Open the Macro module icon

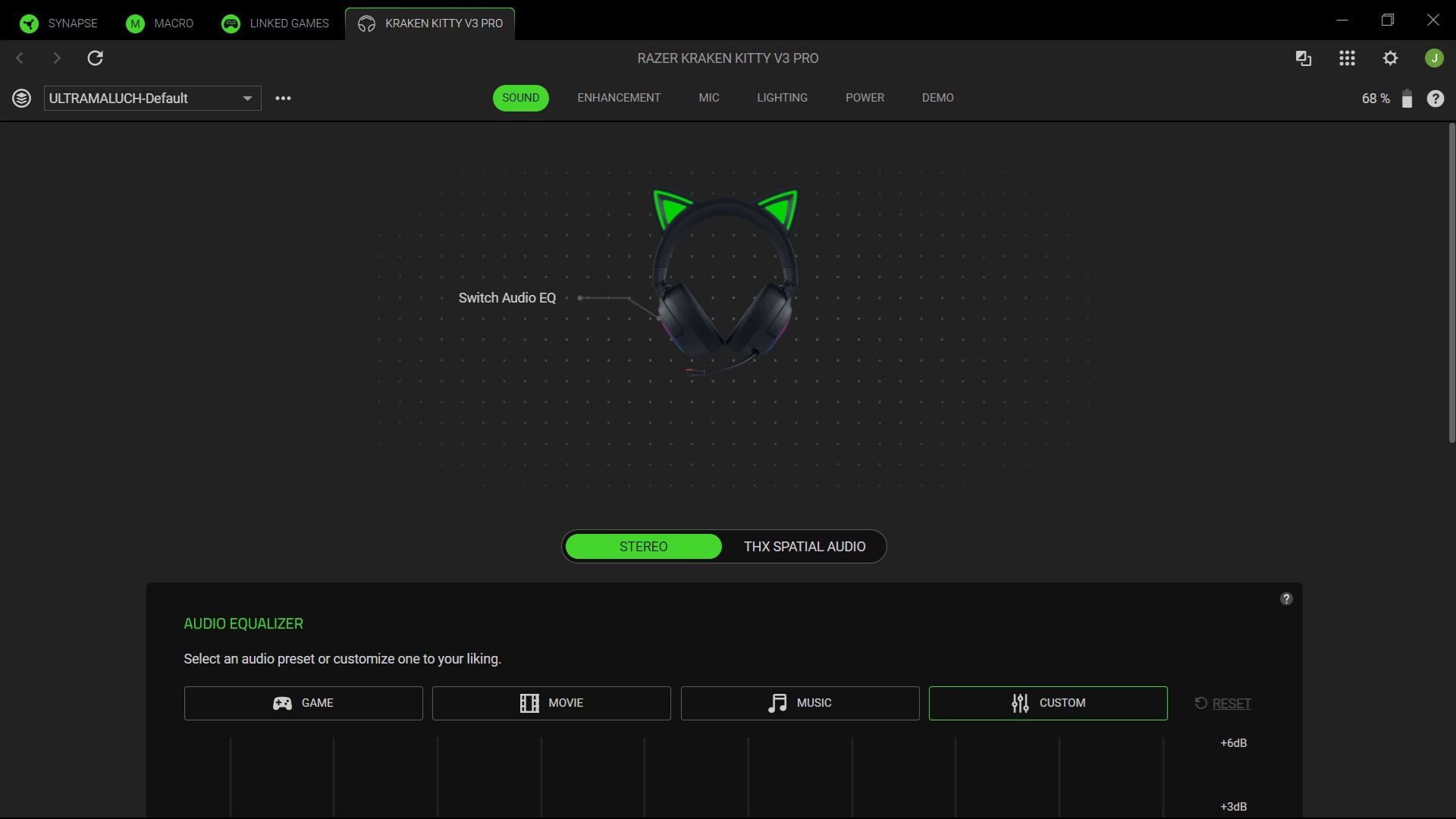click(134, 23)
